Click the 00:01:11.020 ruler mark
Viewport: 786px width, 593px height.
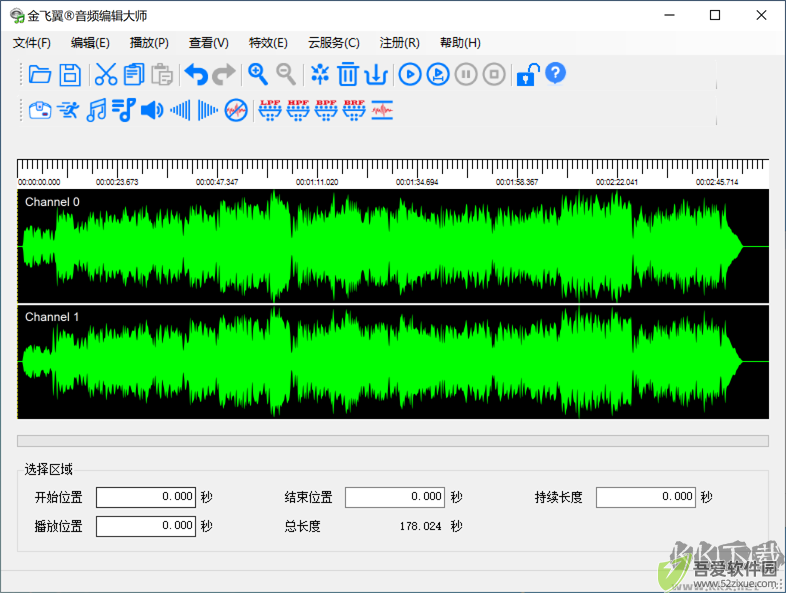[x=317, y=182]
